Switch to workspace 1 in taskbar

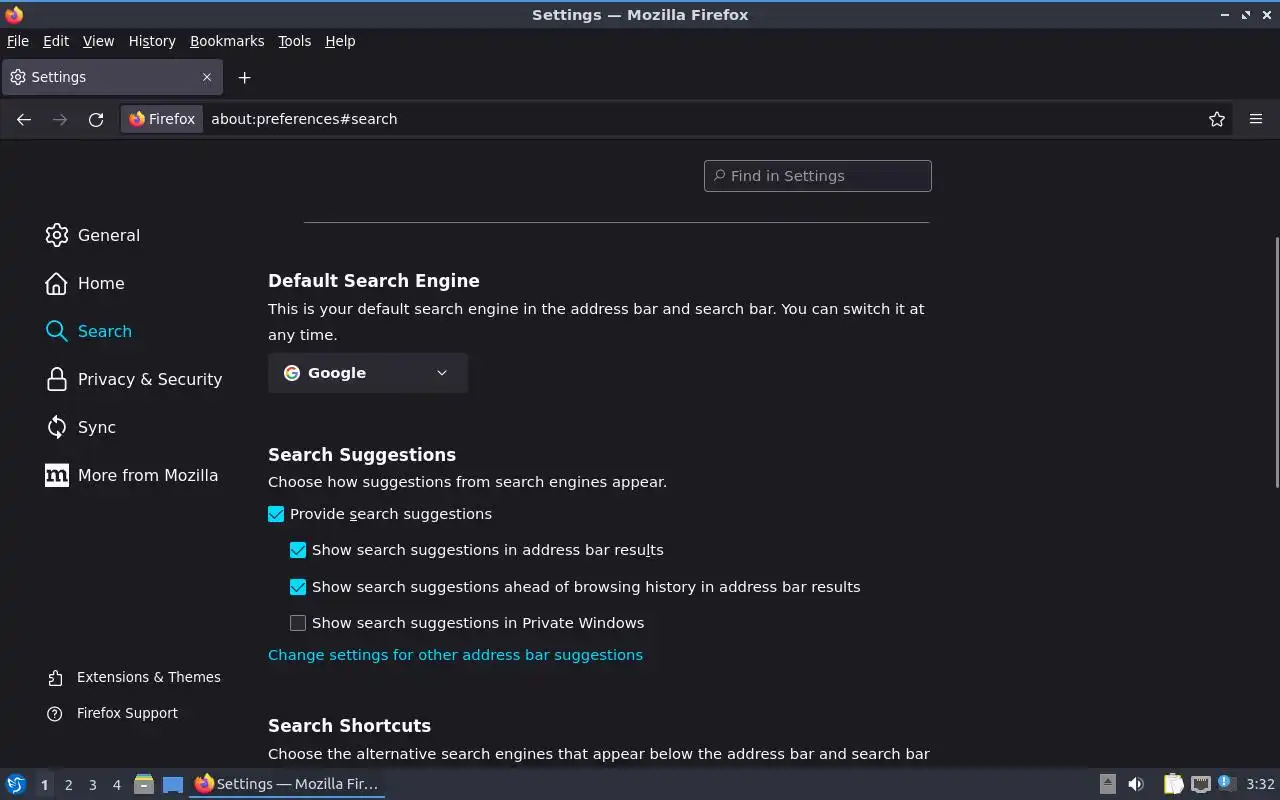point(44,785)
